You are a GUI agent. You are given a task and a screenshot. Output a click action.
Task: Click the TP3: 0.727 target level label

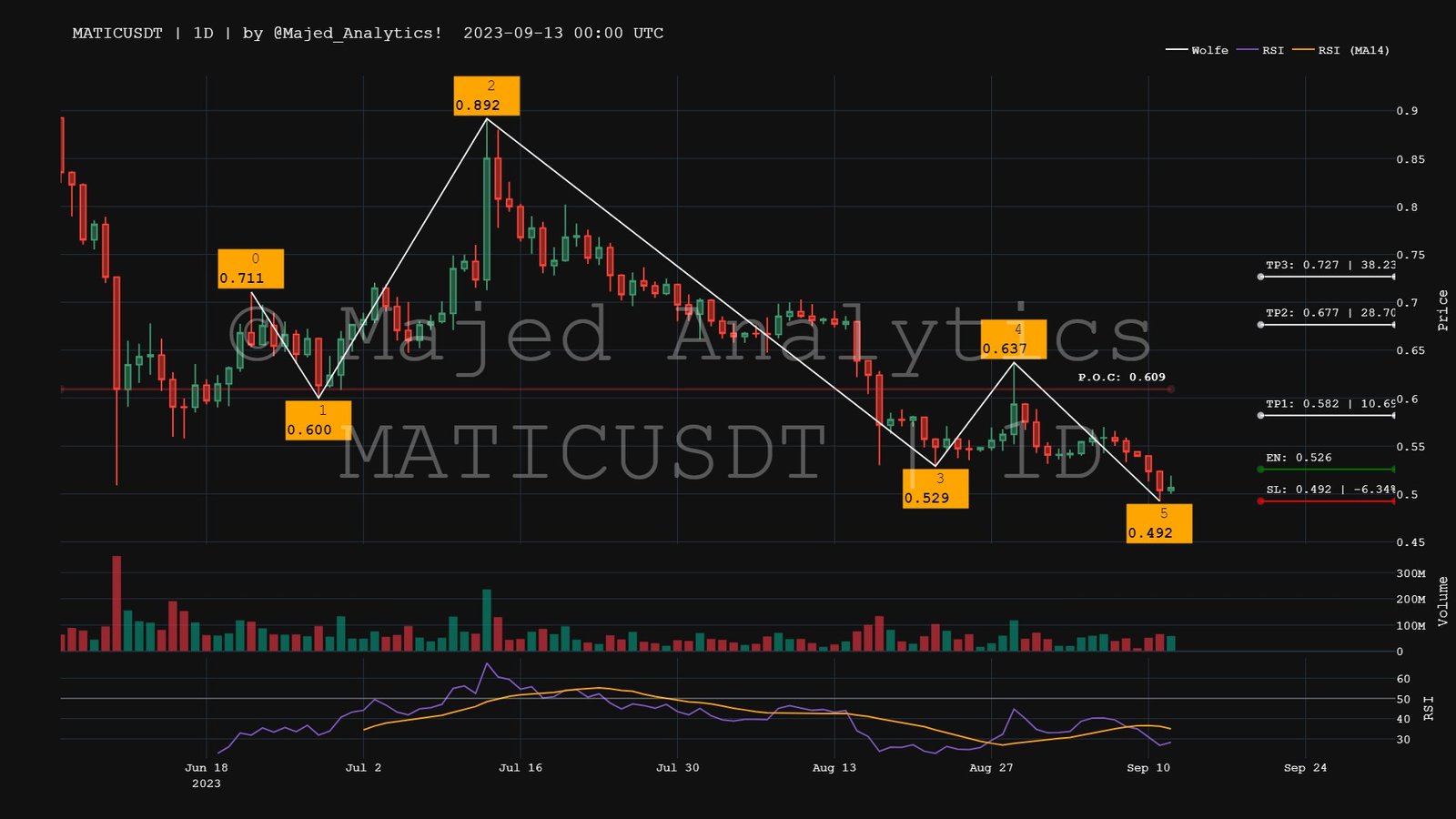[1330, 265]
